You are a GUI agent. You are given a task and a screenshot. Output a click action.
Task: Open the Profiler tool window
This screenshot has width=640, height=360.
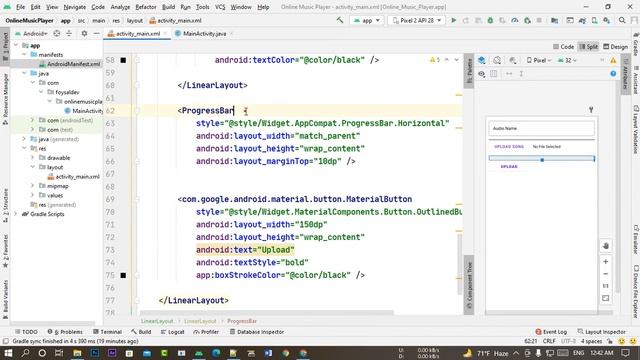click(206, 332)
